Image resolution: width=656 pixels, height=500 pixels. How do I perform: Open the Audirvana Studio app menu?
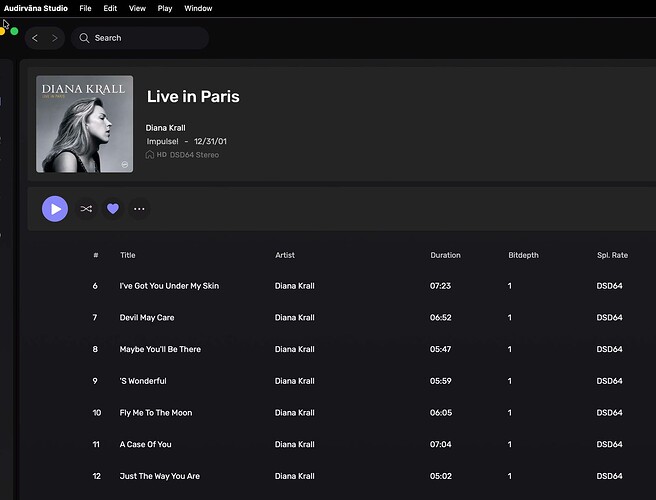[x=36, y=8]
